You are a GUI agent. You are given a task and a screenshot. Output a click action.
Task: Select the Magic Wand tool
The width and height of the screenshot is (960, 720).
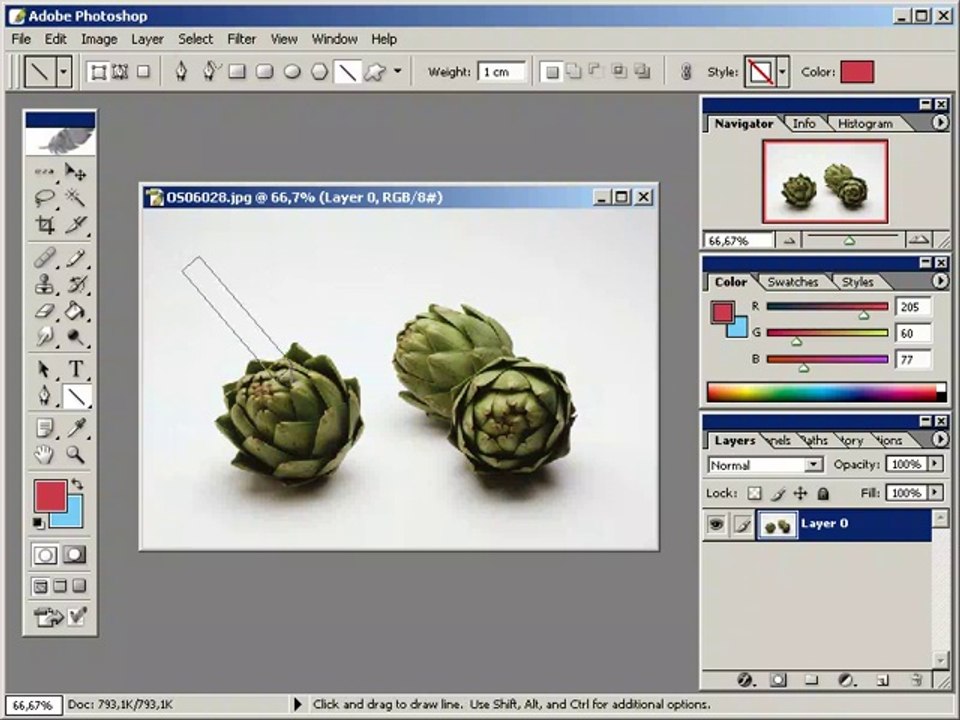pyautogui.click(x=75, y=198)
